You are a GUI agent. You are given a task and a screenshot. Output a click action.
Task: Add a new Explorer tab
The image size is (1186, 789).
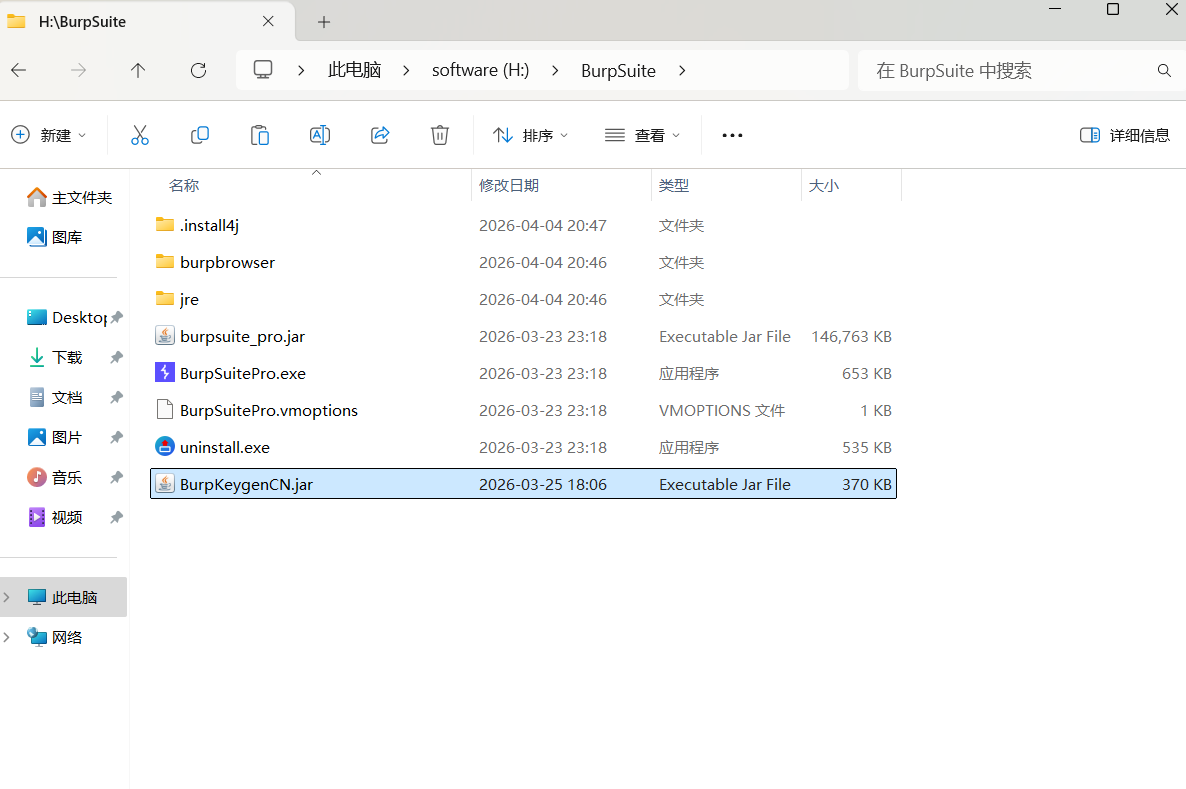(x=324, y=22)
